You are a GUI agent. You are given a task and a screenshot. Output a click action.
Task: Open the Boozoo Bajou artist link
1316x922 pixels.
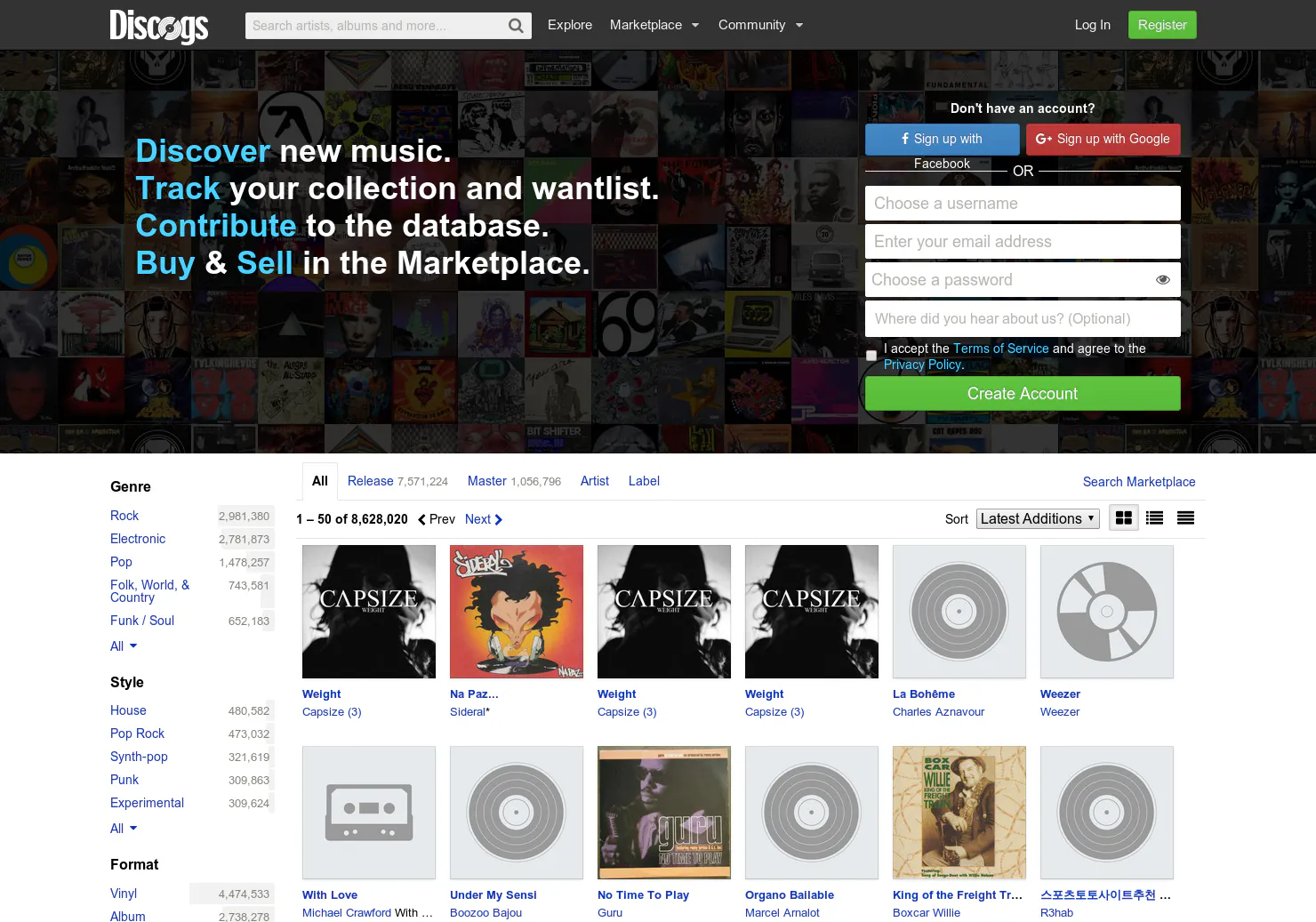point(485,913)
